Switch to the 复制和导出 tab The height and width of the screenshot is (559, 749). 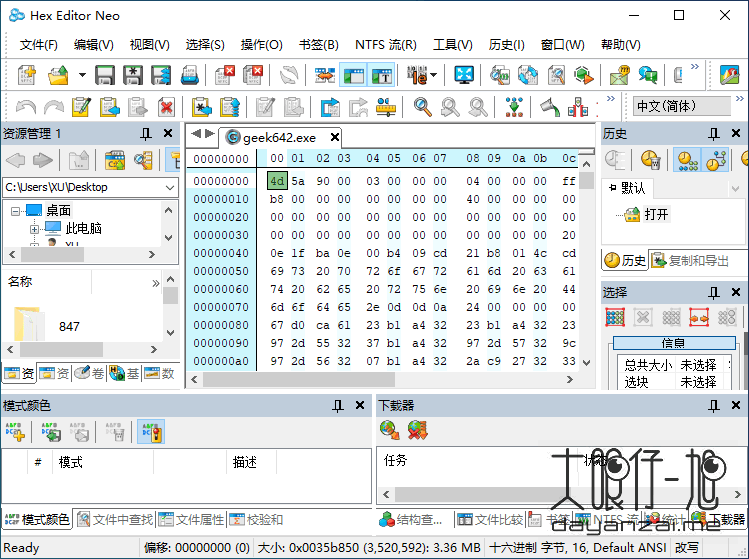[x=690, y=260]
